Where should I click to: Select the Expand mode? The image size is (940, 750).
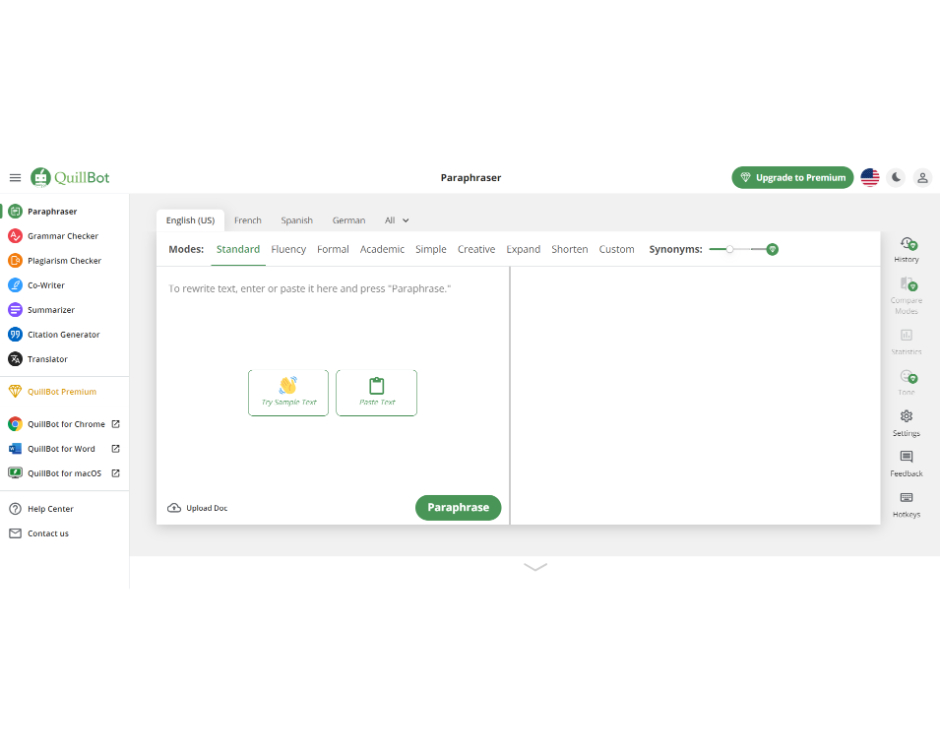[x=523, y=249]
